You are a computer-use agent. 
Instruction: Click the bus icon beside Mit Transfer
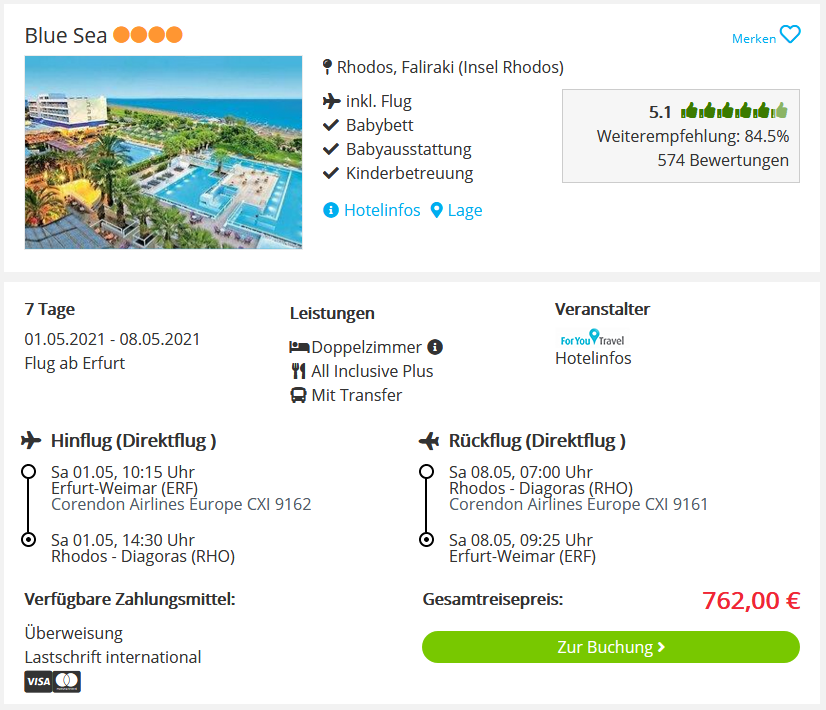[x=298, y=395]
